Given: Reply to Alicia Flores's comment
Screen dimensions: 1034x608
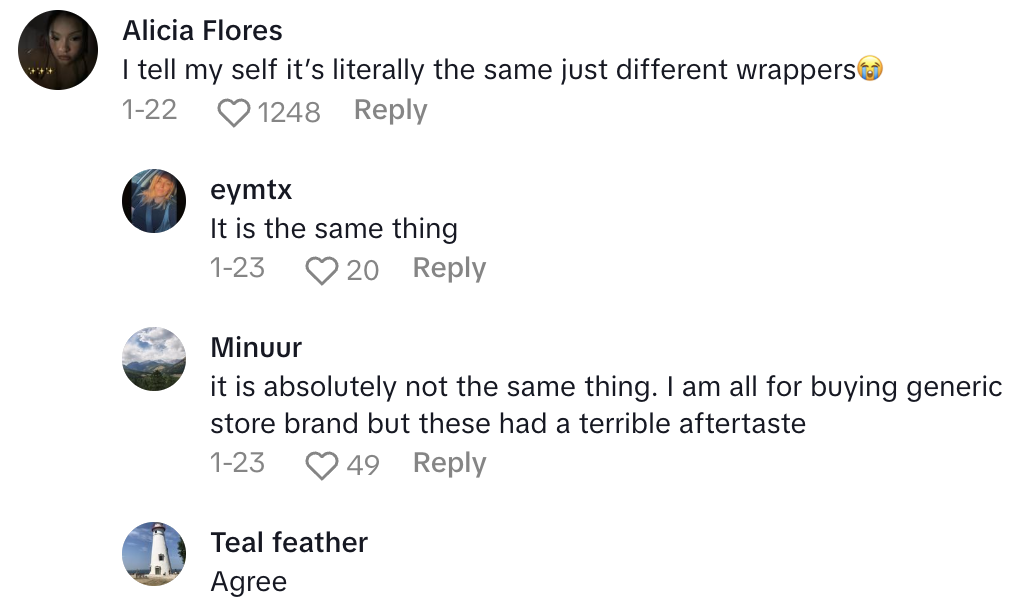Looking at the screenshot, I should (390, 110).
